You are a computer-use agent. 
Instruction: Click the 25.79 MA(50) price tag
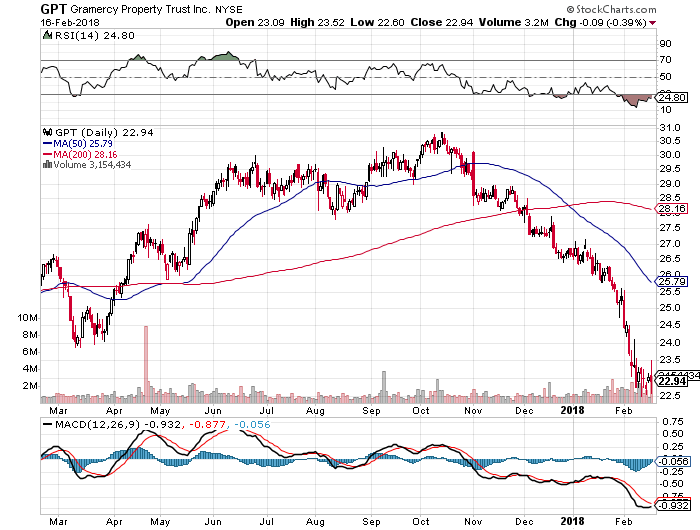tap(671, 282)
